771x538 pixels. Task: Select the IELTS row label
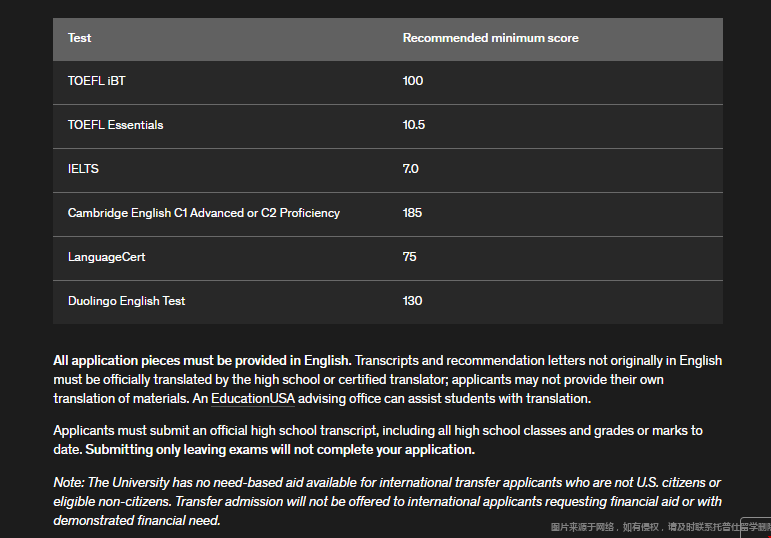83,169
